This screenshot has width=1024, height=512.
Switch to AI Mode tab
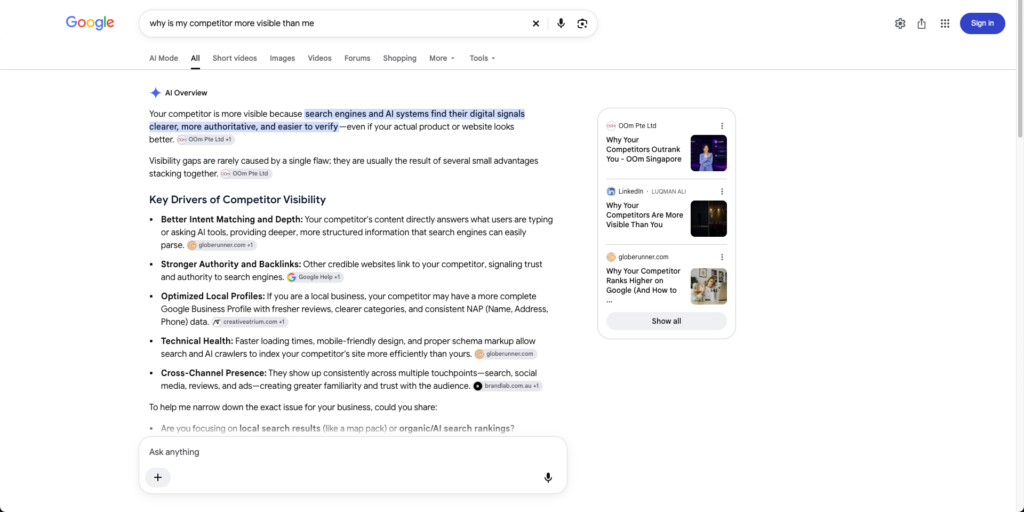coord(163,58)
